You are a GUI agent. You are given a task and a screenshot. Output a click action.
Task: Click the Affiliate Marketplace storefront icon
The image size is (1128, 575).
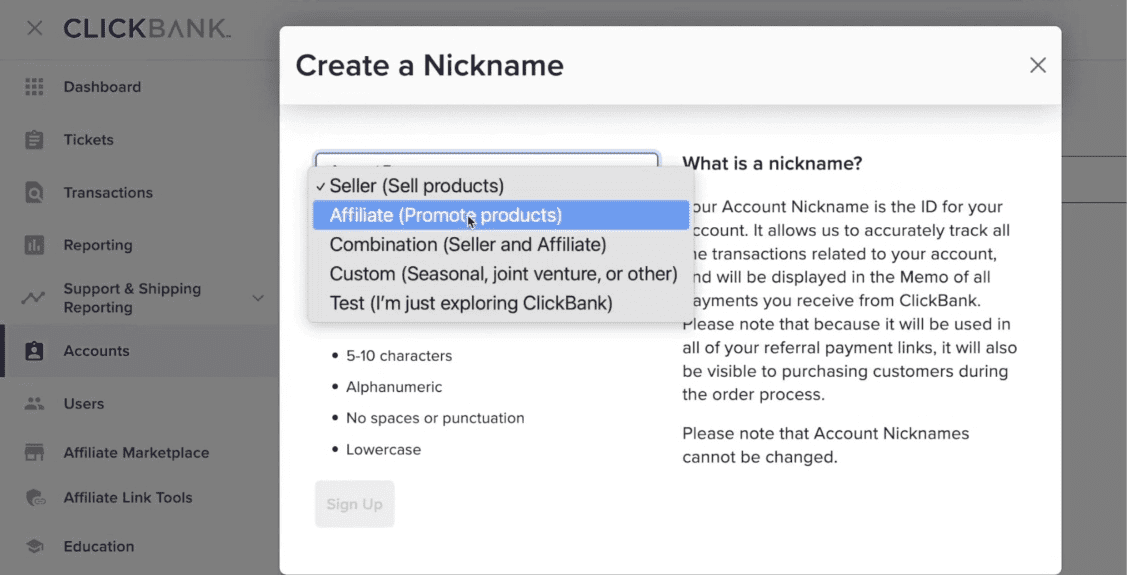(x=34, y=453)
